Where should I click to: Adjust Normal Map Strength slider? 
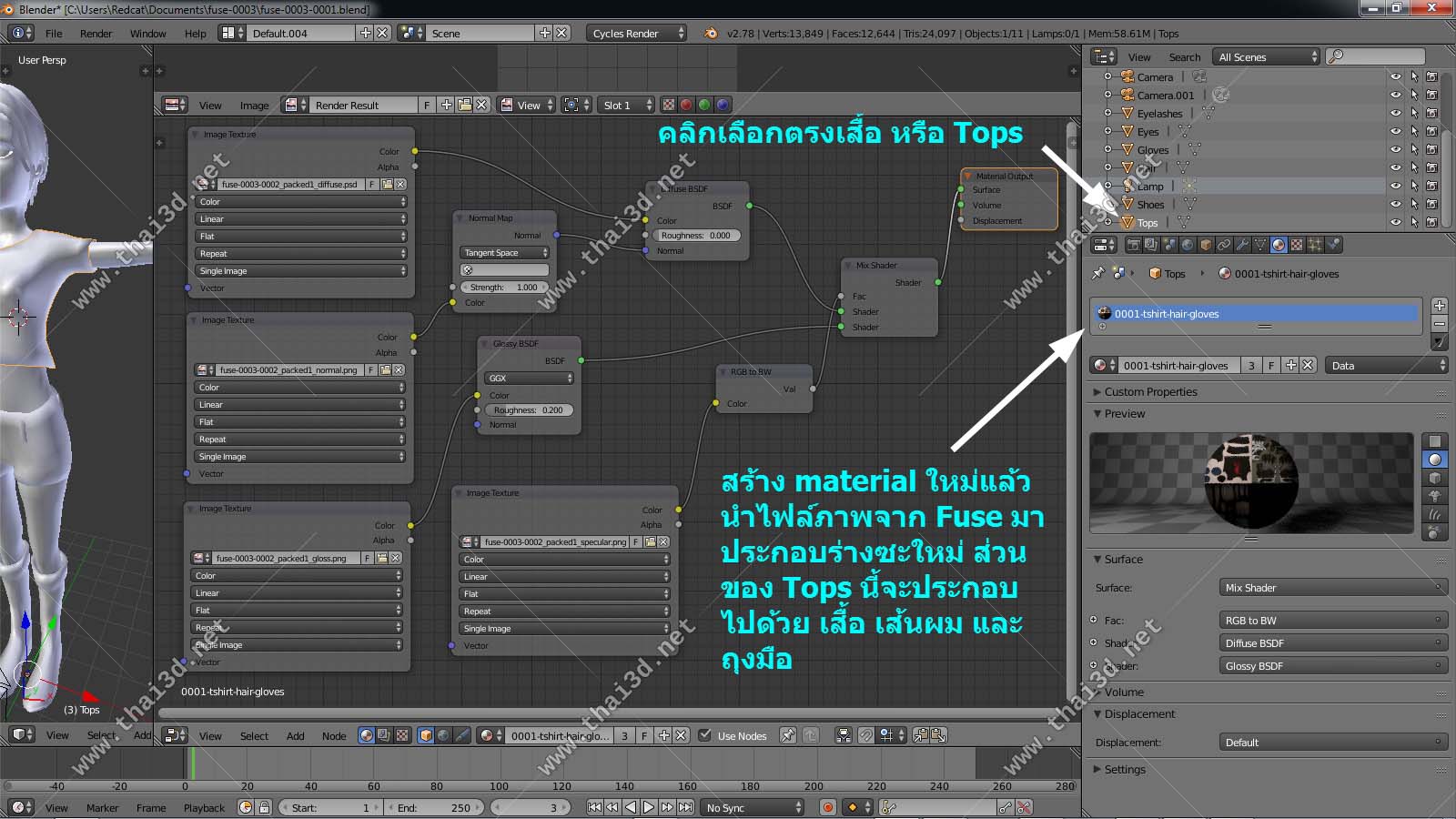coord(504,288)
